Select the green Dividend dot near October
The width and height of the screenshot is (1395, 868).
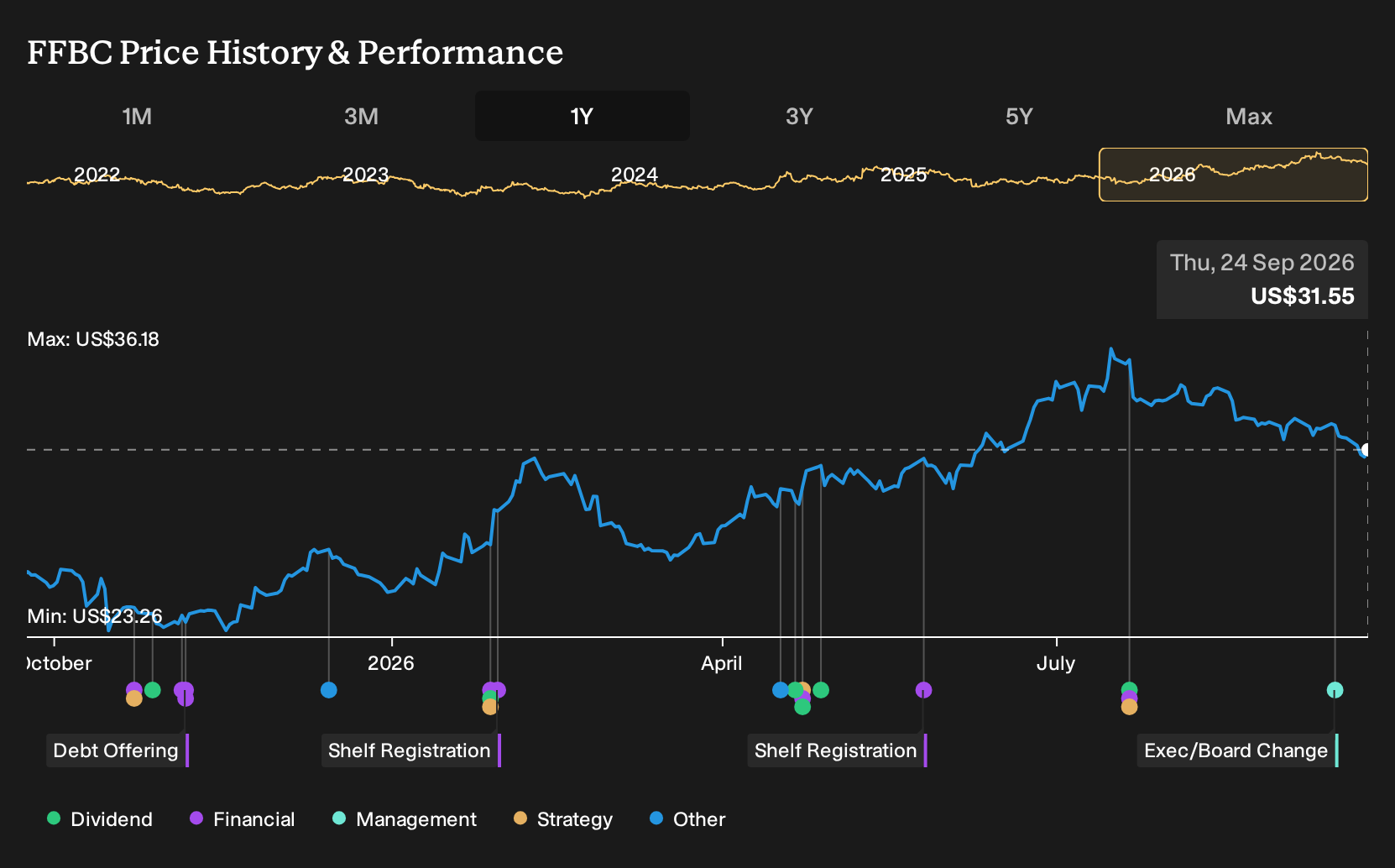point(152,690)
